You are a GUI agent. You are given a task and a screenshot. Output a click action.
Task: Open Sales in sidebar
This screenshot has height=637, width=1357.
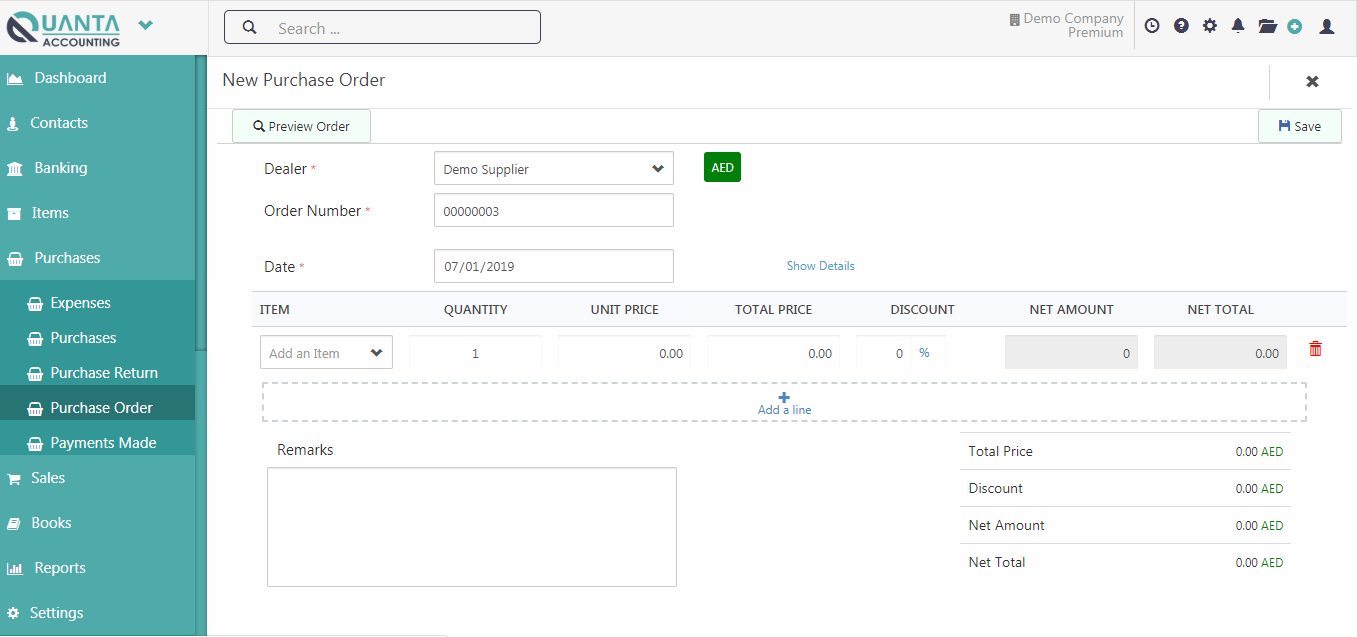coord(98,478)
